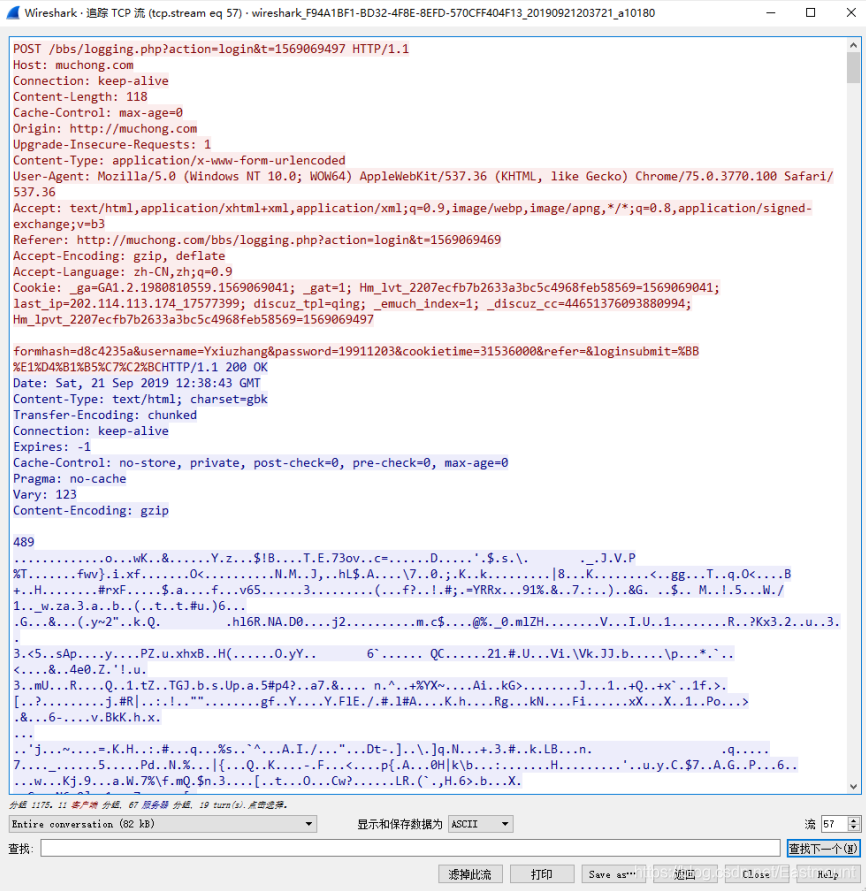Click the 'Referer: http://muchong.com' line

tap(257, 240)
